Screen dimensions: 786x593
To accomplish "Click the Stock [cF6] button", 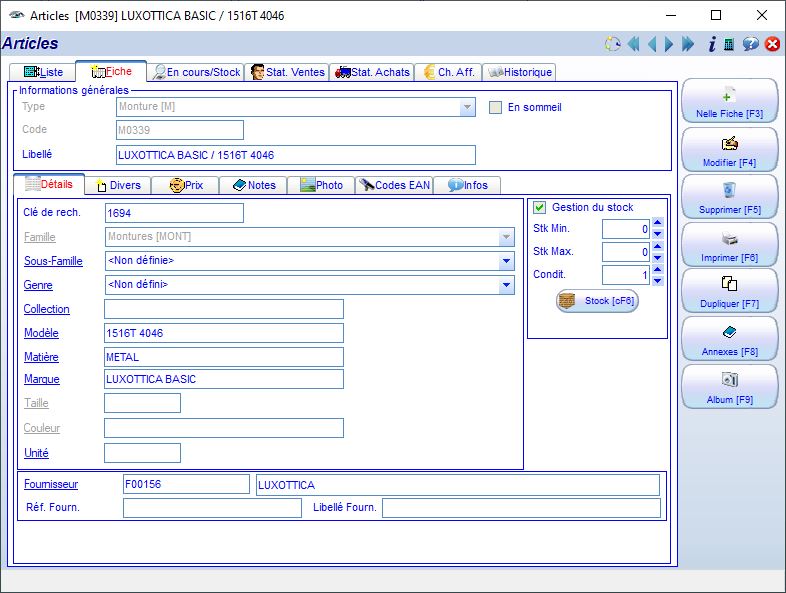I will [x=597, y=301].
